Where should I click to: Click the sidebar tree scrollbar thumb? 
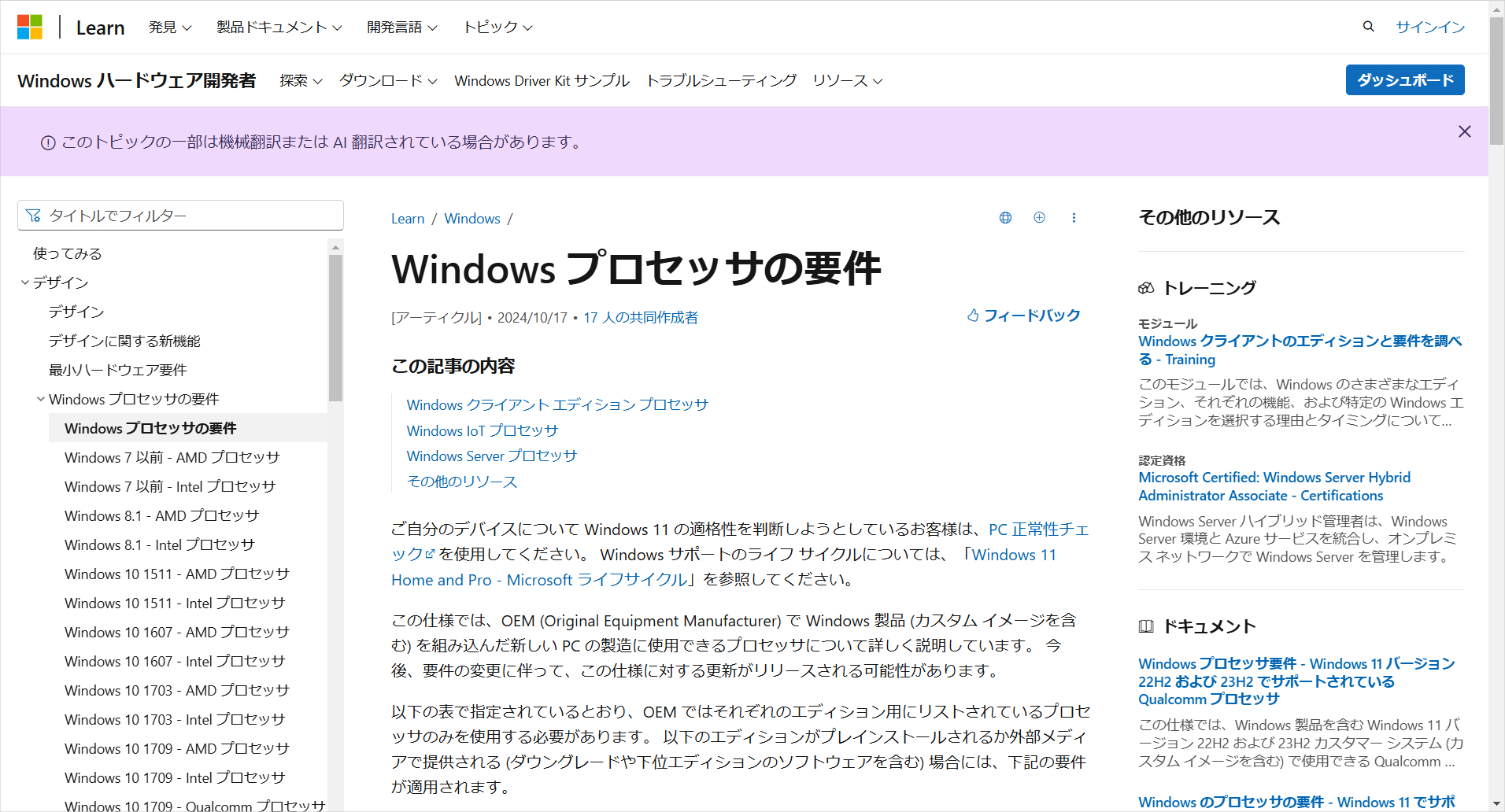tap(336, 327)
